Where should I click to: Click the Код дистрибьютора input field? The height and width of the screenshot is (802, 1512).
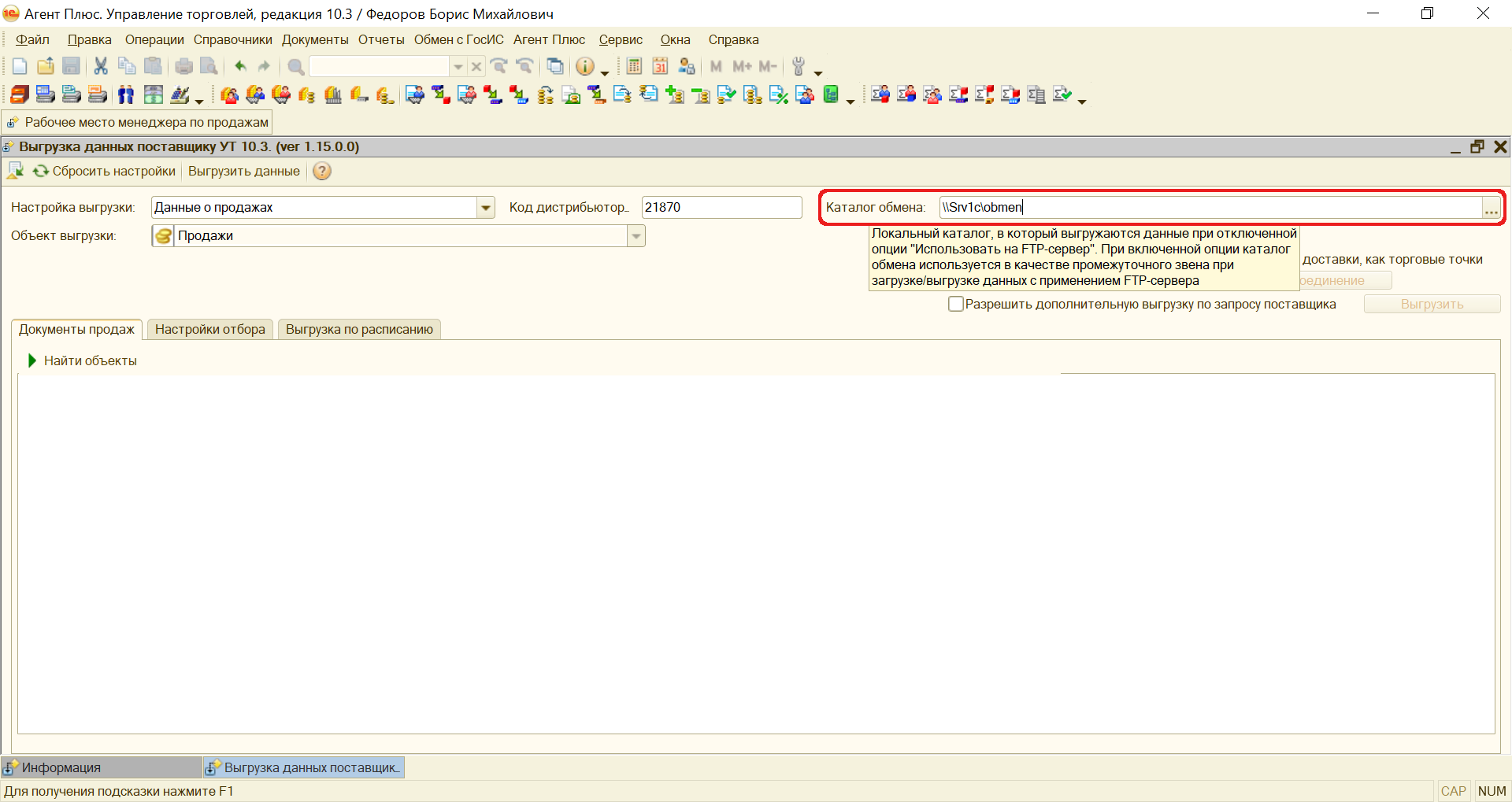tap(721, 208)
